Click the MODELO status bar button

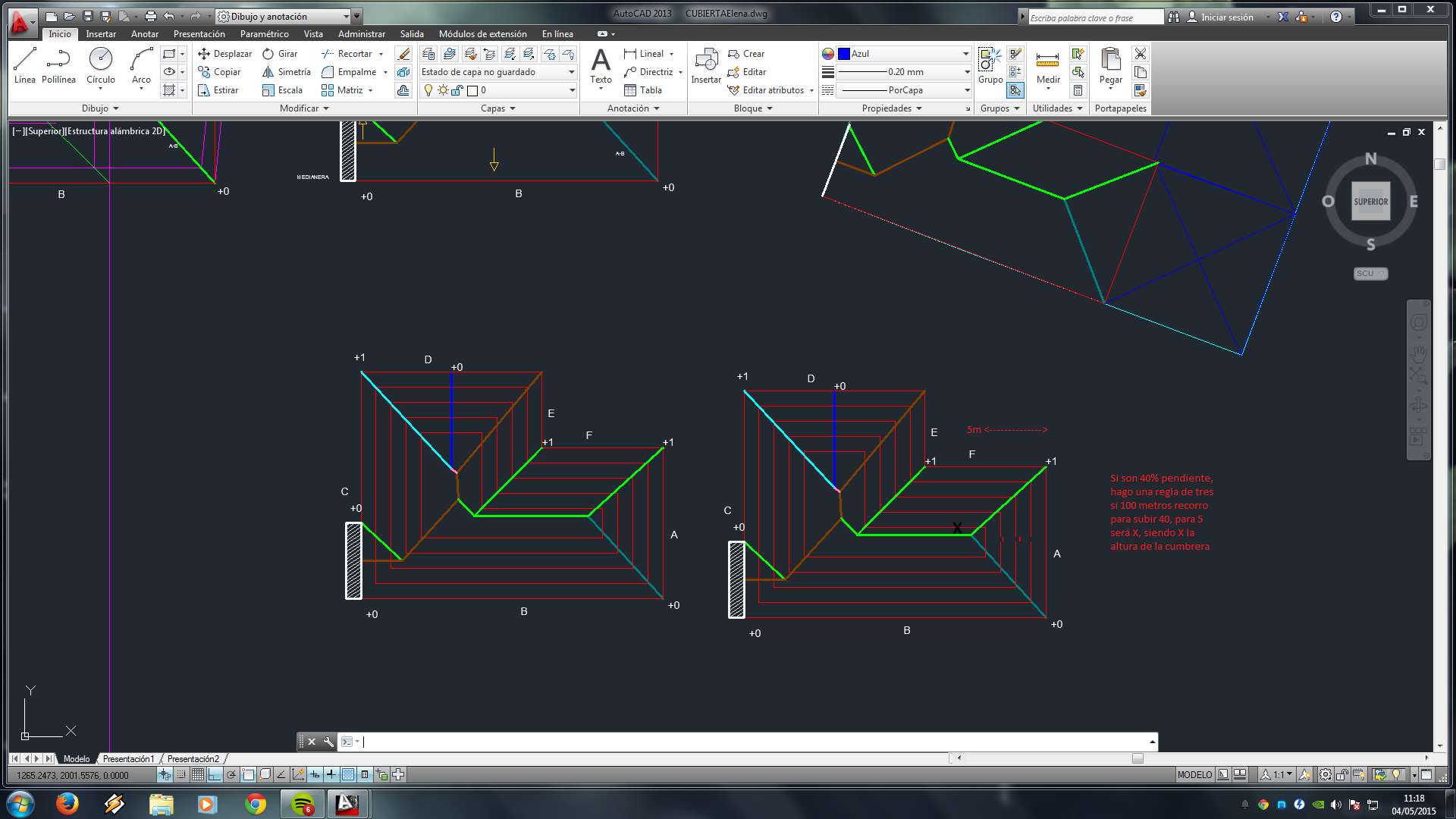pos(1194,774)
